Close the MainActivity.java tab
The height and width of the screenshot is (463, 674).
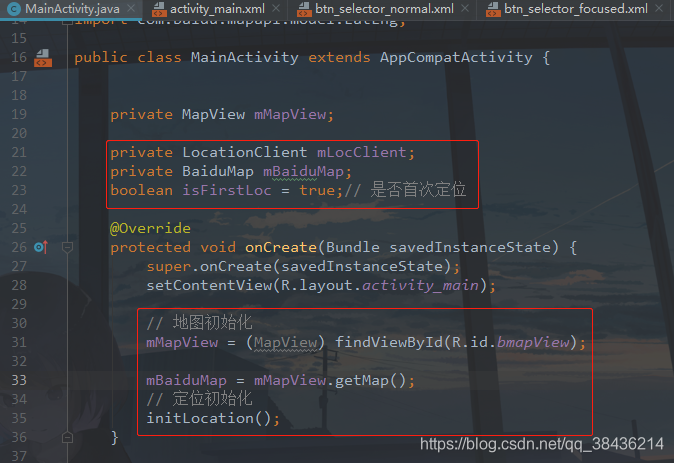click(x=129, y=9)
